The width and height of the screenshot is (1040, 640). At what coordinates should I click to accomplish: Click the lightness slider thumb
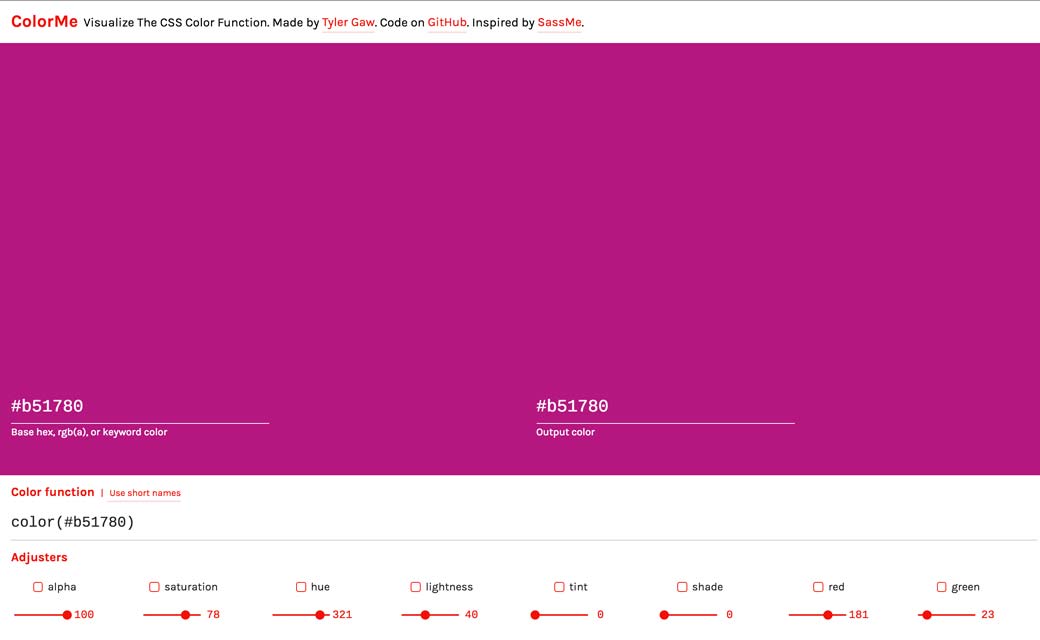pyautogui.click(x=425, y=615)
